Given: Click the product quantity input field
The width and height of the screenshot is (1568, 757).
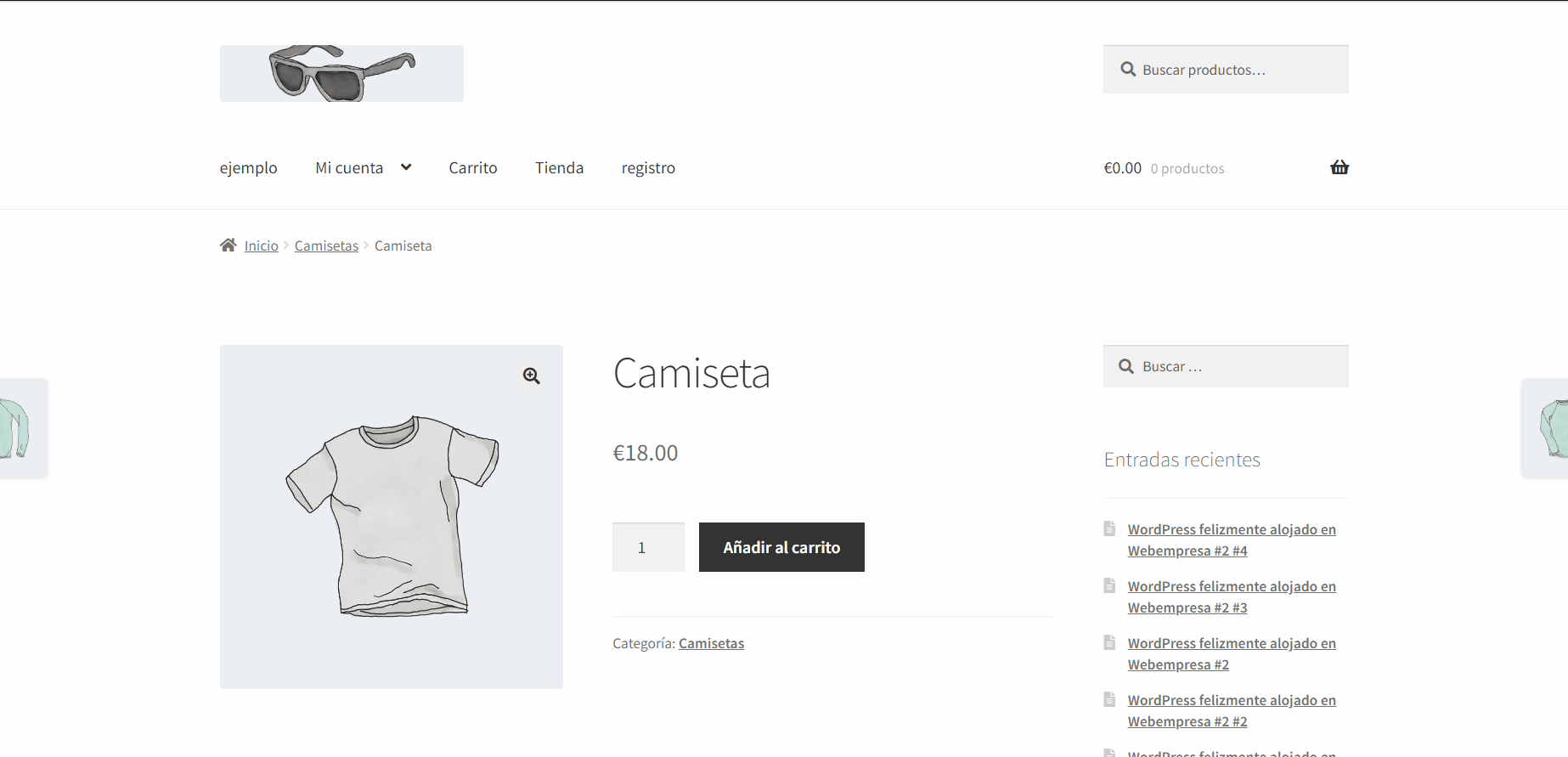Looking at the screenshot, I should [x=648, y=547].
